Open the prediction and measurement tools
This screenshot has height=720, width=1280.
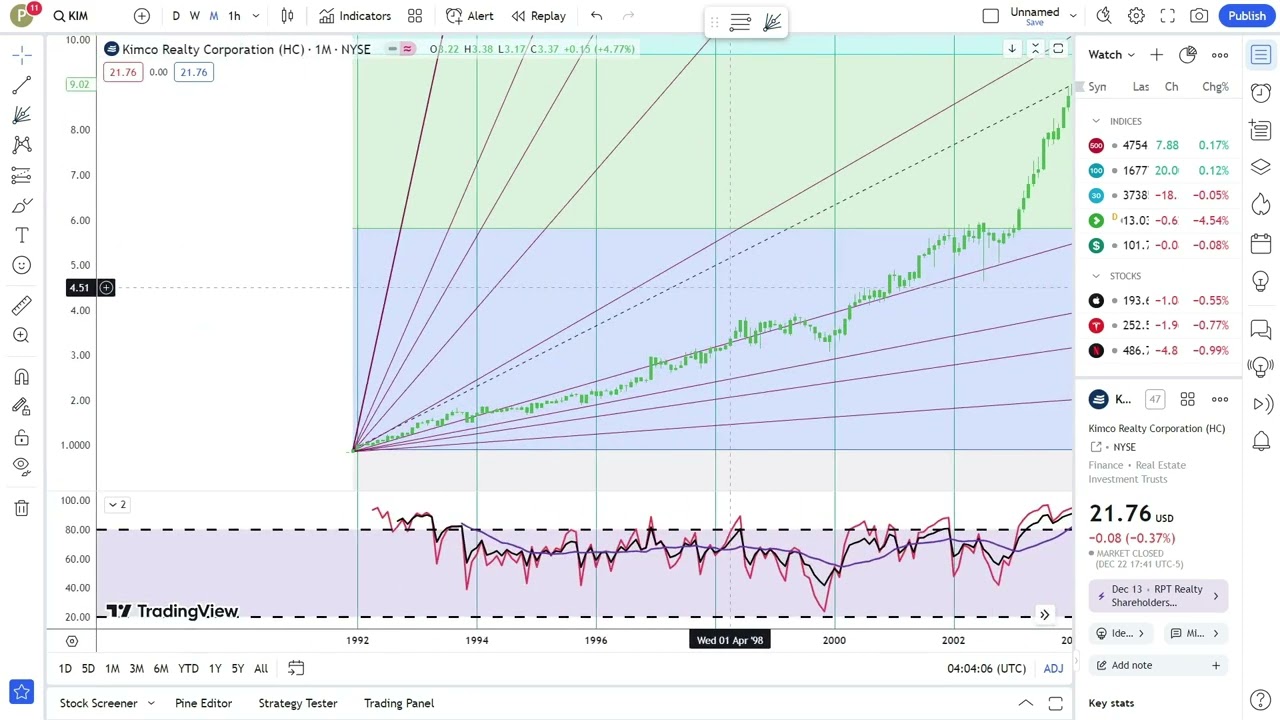[21, 176]
